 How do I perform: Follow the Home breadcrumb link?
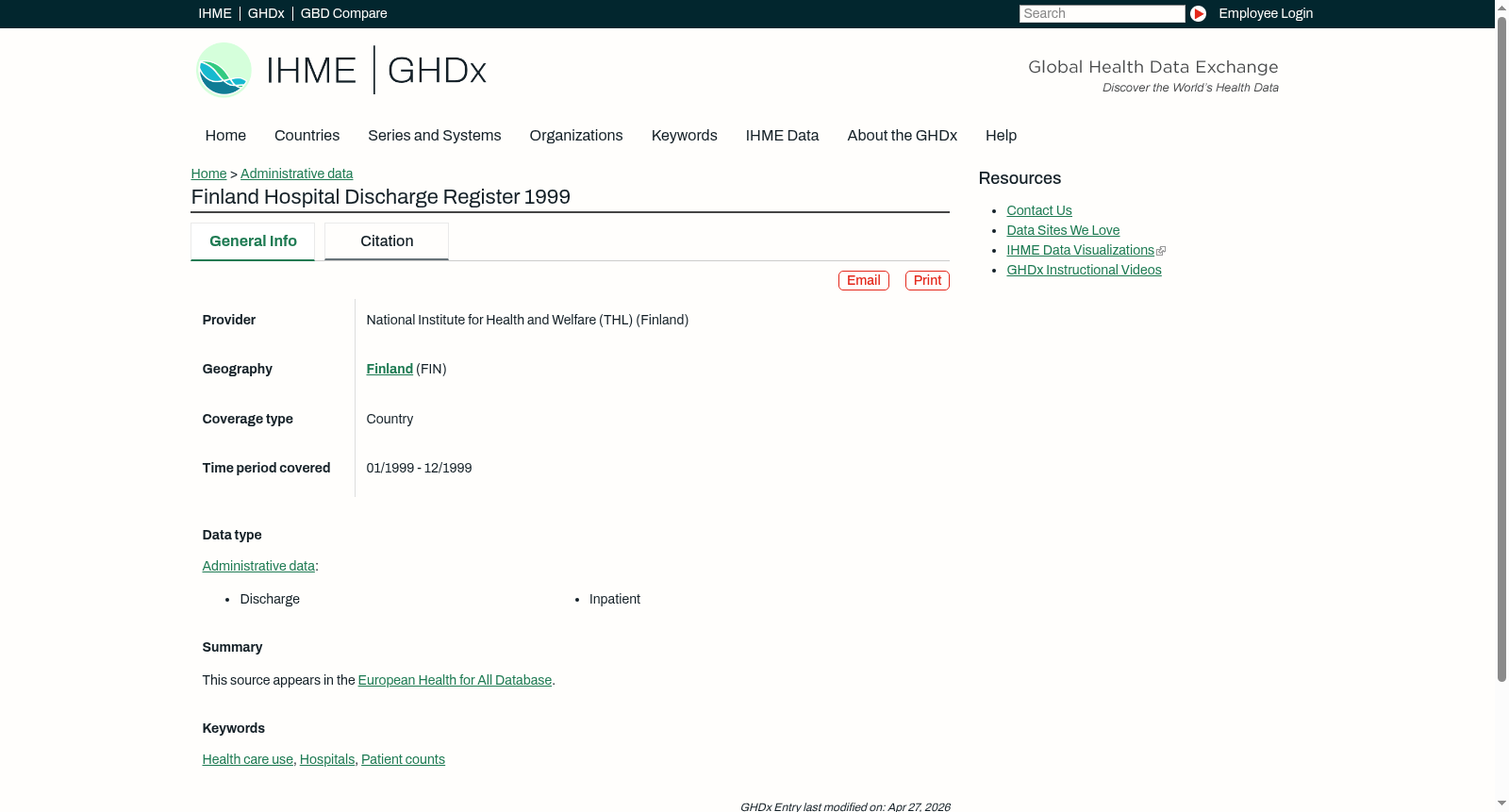(208, 174)
